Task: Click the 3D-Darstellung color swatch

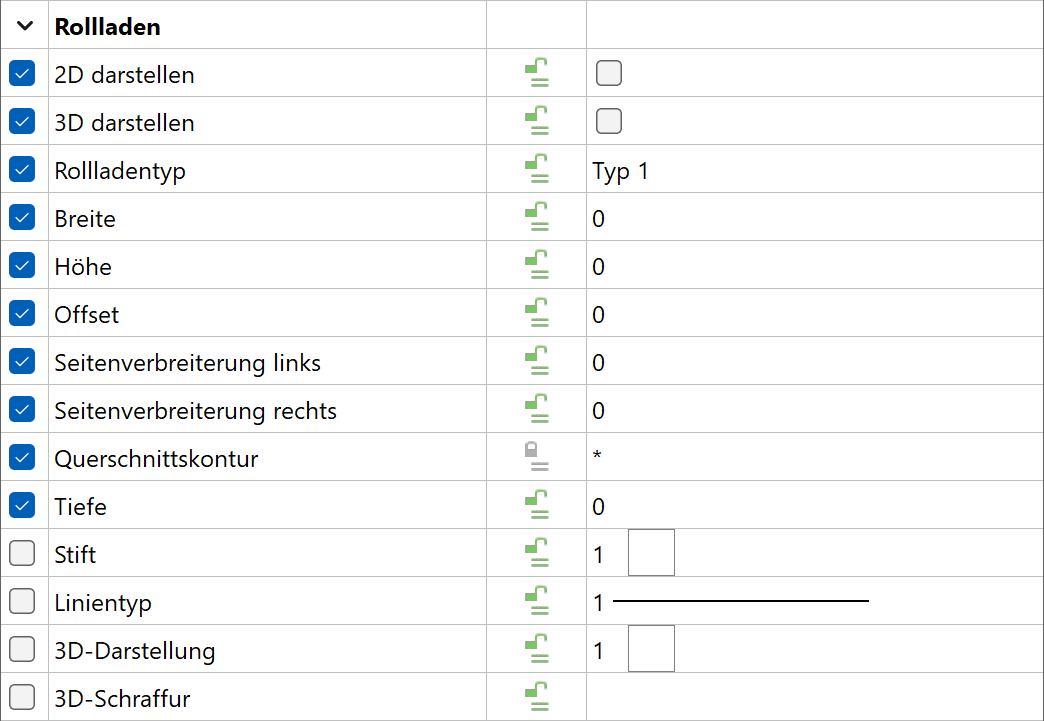Action: (x=651, y=648)
